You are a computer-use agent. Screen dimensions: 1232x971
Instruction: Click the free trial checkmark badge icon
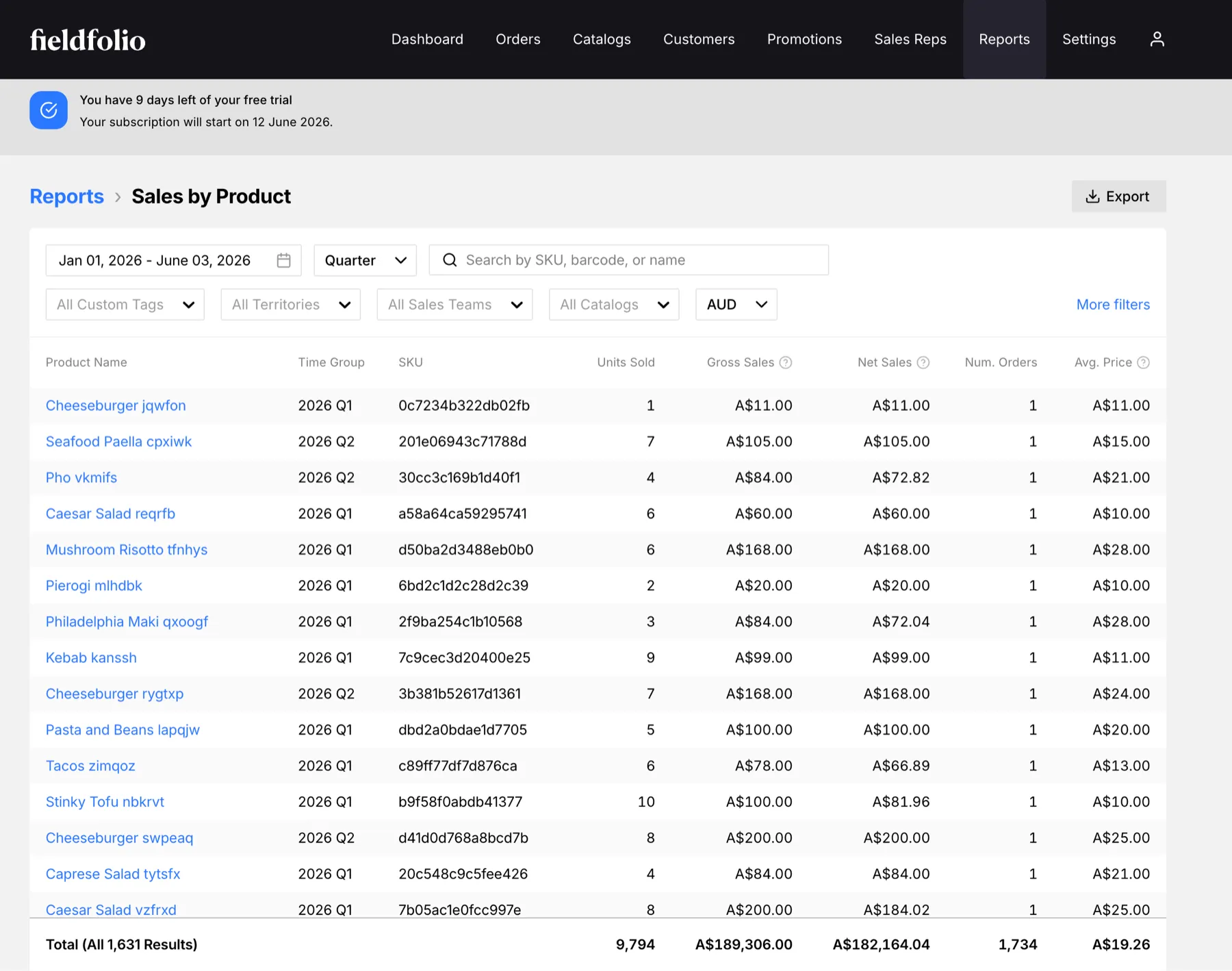(x=49, y=110)
